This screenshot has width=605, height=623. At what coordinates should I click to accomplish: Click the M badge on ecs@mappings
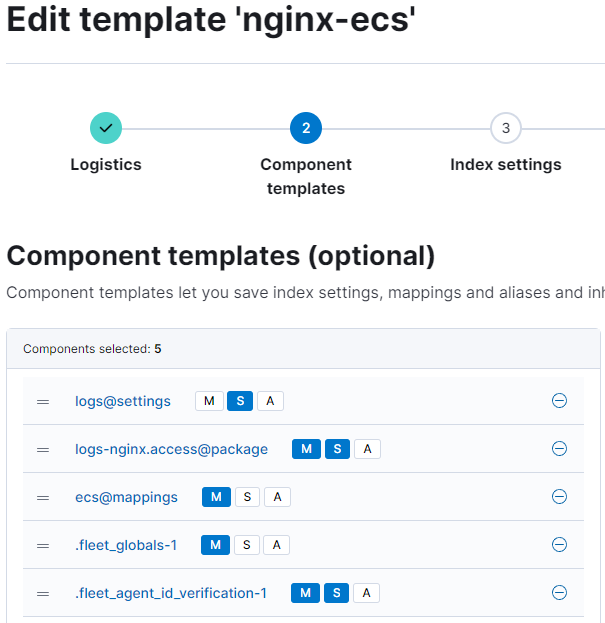tap(216, 497)
